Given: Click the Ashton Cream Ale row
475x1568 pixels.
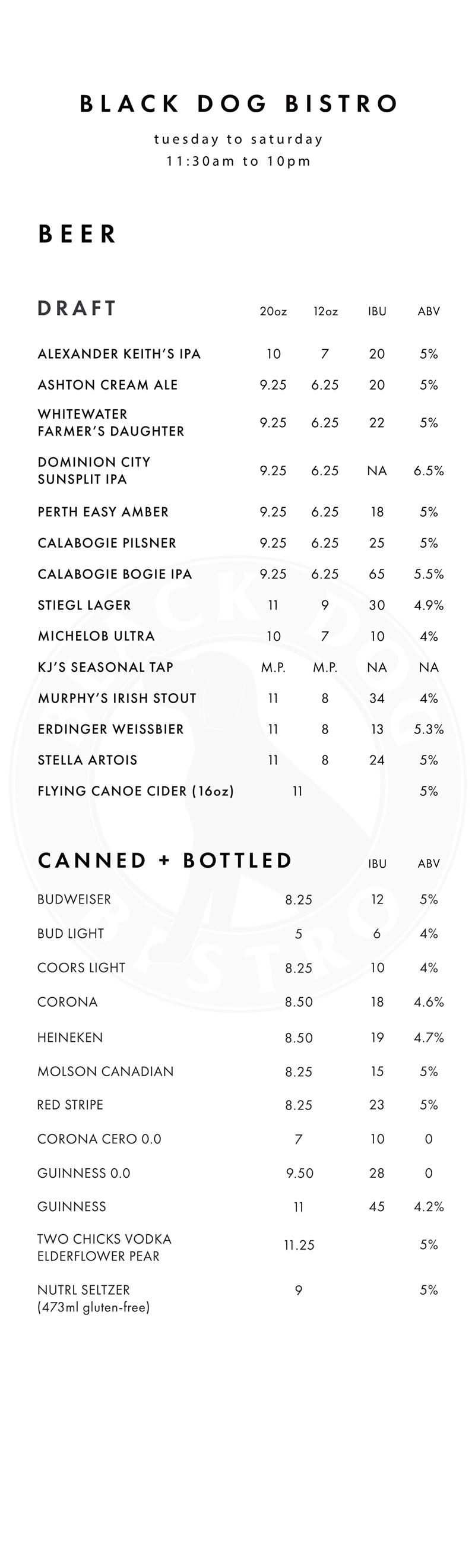Looking at the screenshot, I should (107, 385).
